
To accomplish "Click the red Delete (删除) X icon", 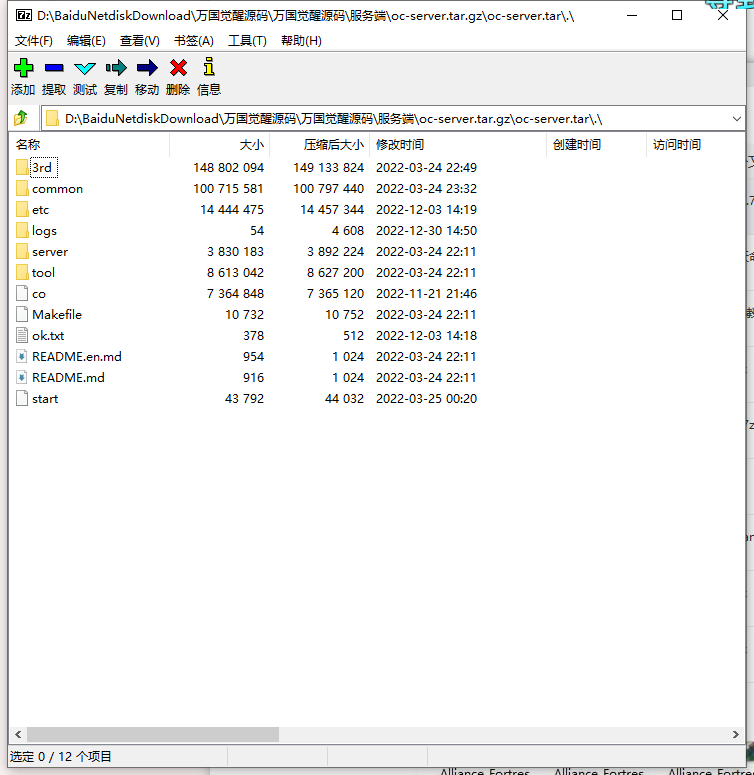I will pos(178,68).
